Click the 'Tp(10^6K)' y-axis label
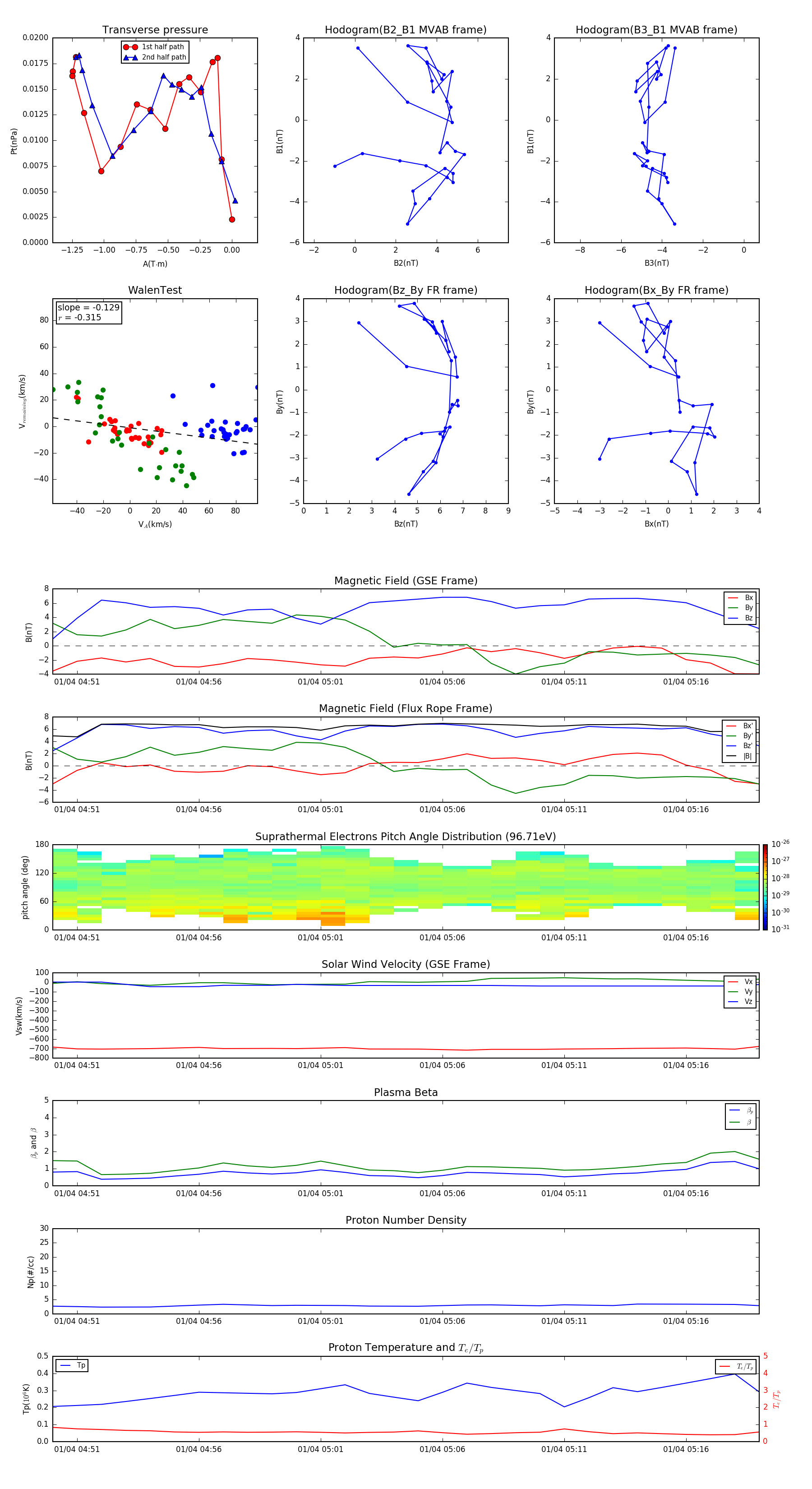812x1489 pixels. (26, 1399)
